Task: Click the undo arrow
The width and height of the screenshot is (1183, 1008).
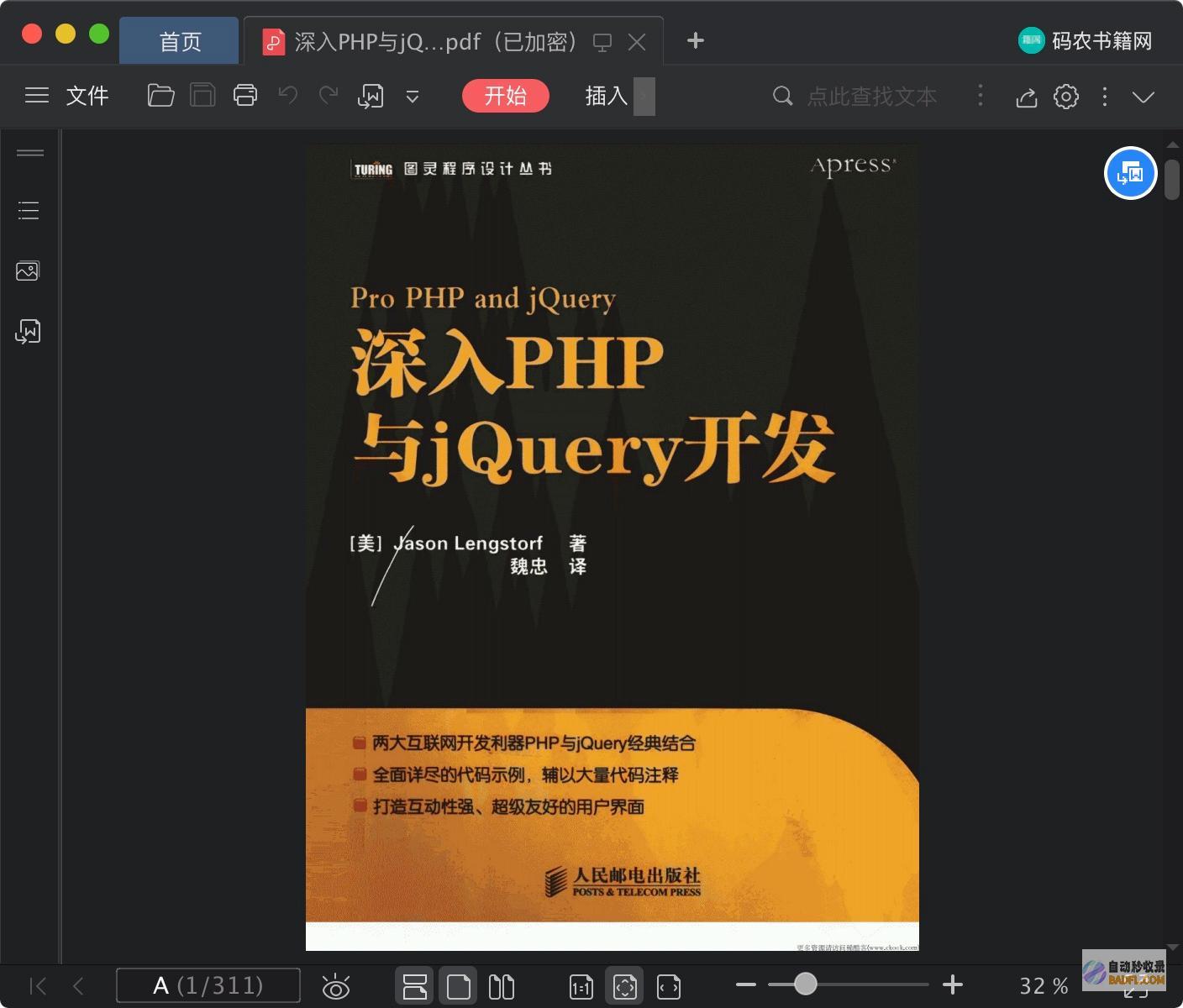Action: pos(287,95)
